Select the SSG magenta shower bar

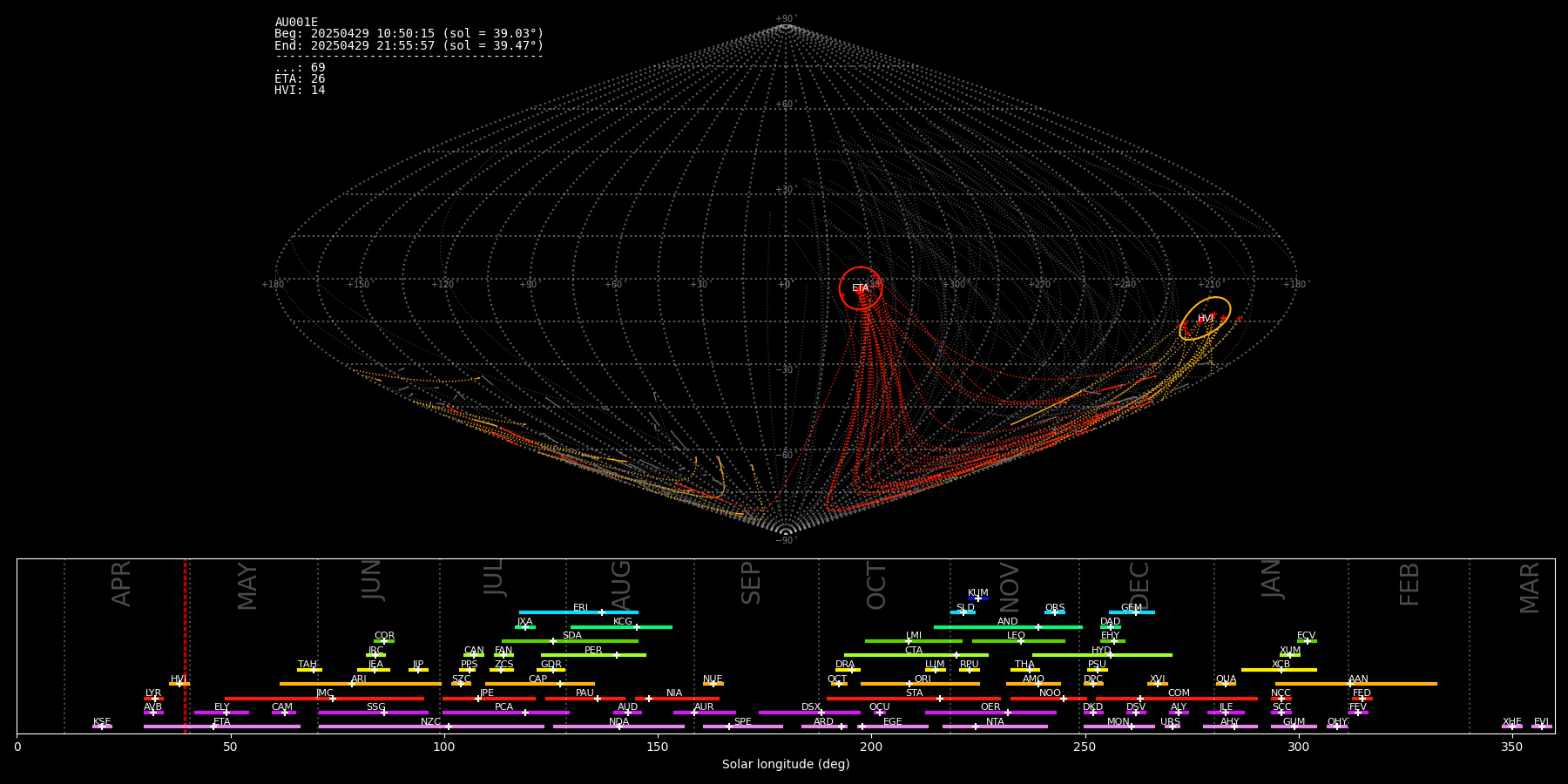click(374, 713)
